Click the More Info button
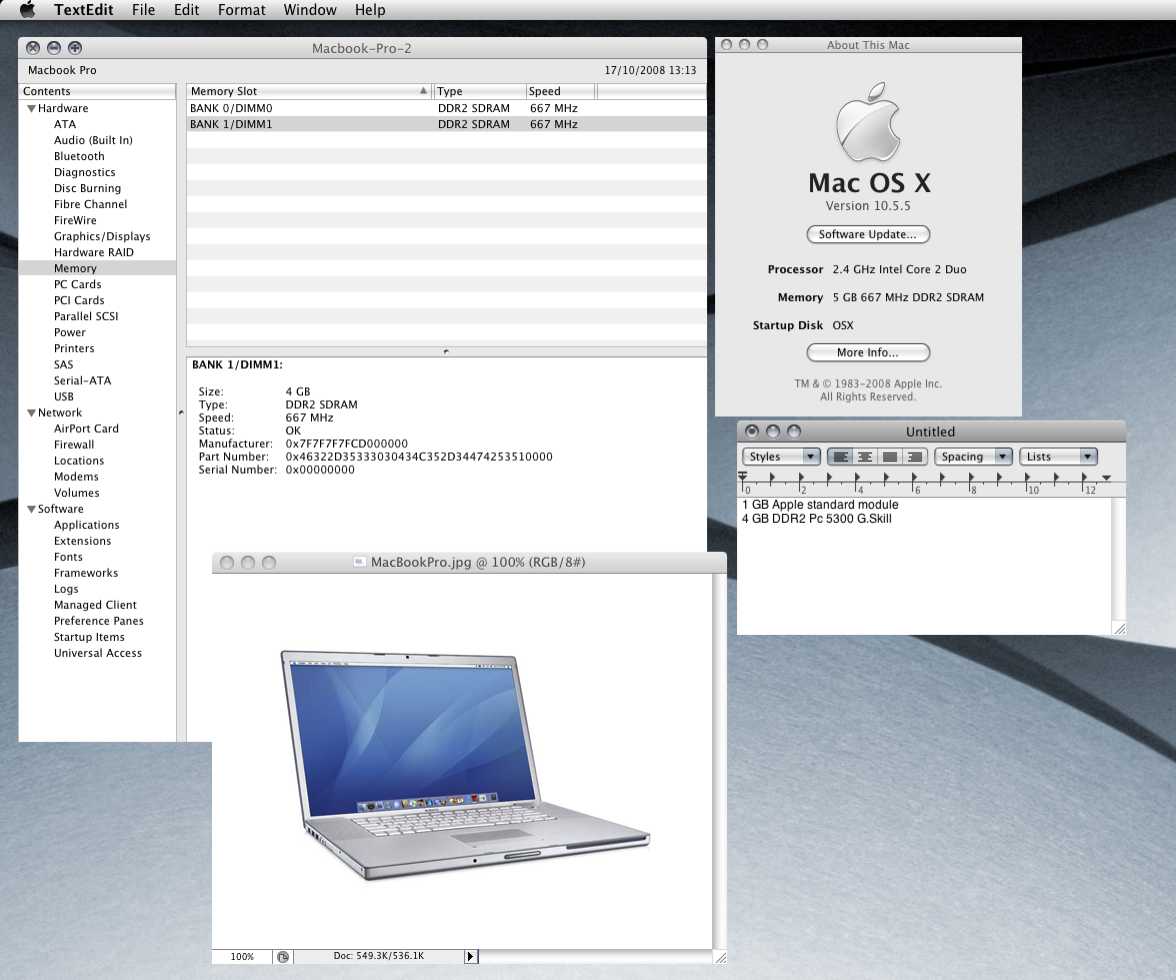Image resolution: width=1176 pixels, height=980 pixels. pyautogui.click(x=868, y=352)
